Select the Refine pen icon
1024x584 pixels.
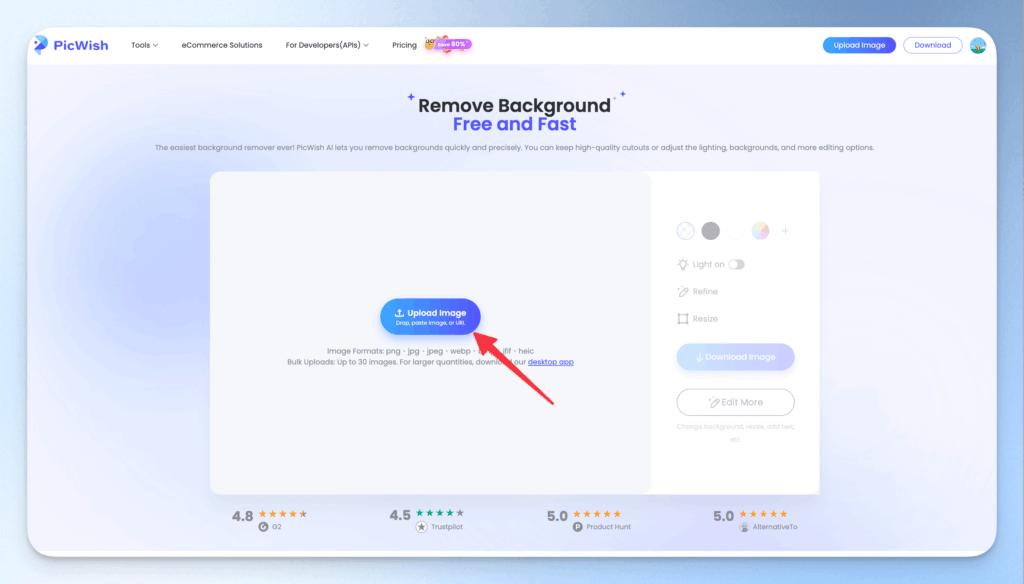pos(683,291)
